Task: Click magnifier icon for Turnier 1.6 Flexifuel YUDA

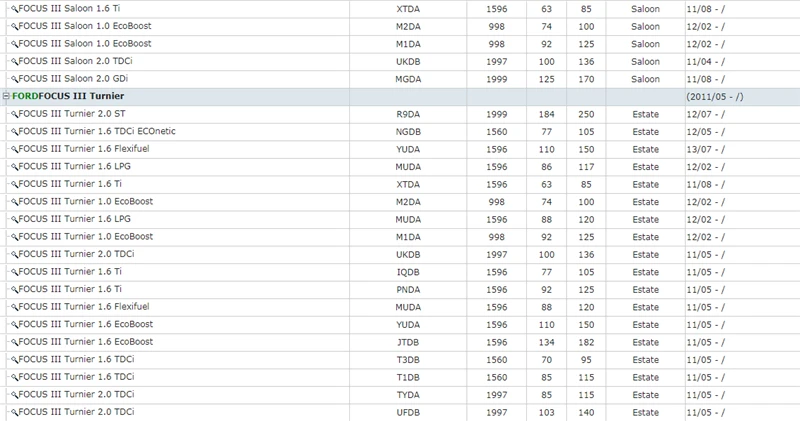Action: 14,150
